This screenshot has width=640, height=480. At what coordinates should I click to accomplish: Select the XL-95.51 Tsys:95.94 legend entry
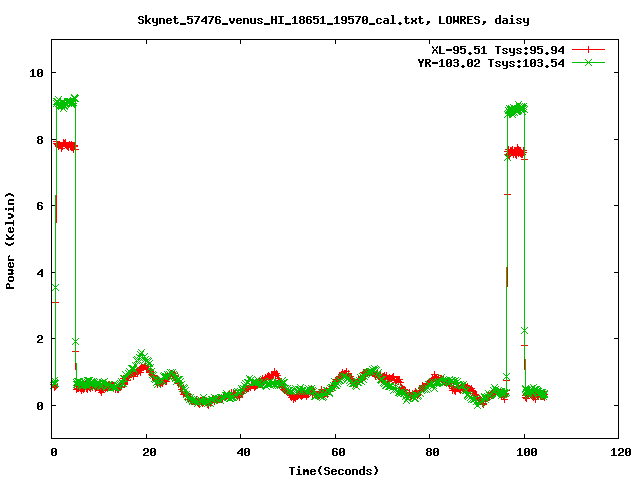498,50
